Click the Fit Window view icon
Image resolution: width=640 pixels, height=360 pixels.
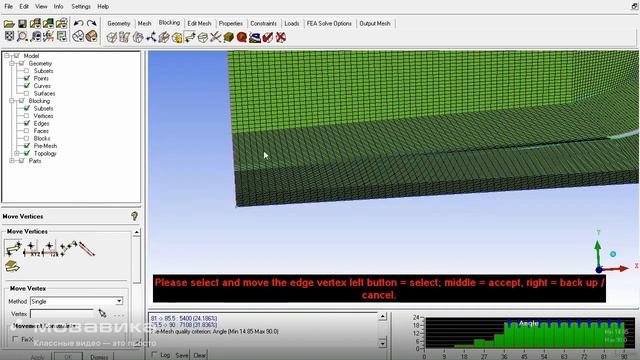coord(9,37)
